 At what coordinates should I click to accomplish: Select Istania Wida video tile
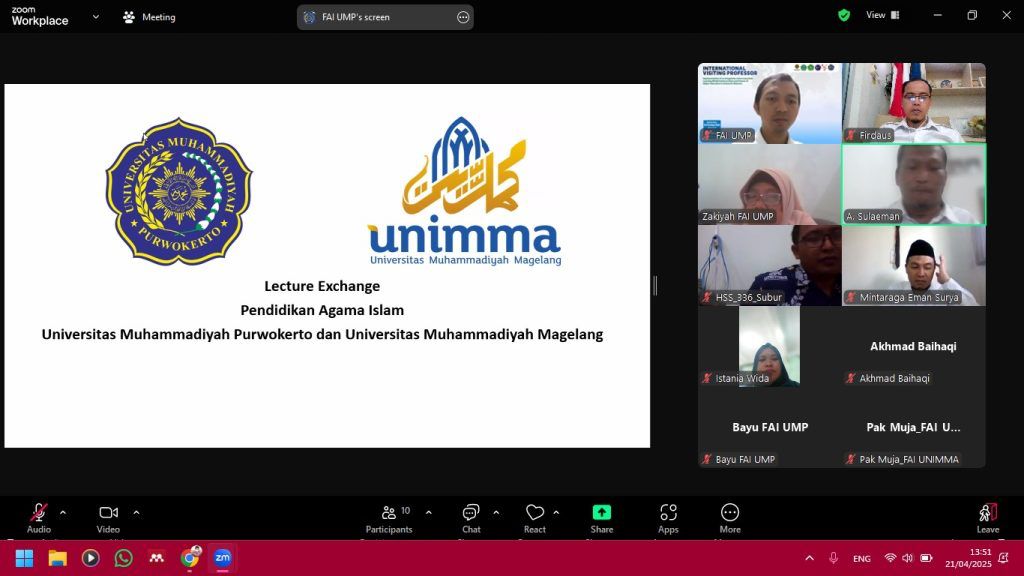[769, 346]
